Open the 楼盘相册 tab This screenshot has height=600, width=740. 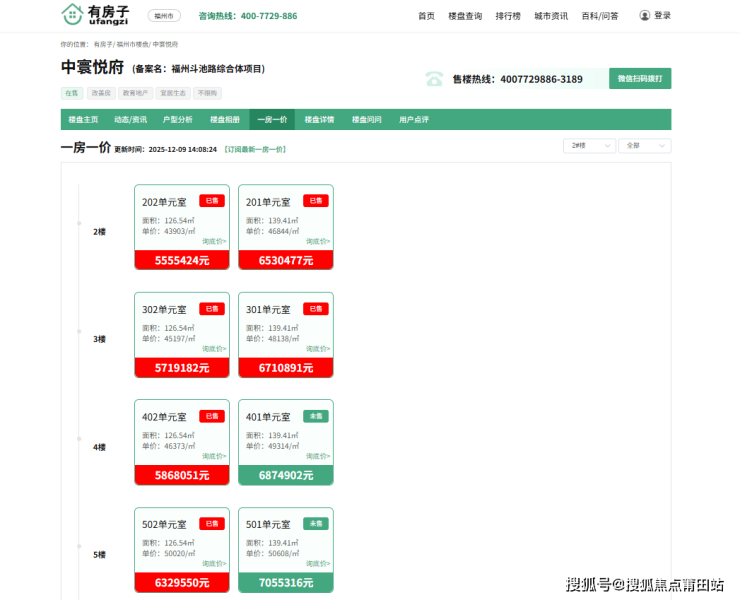click(x=224, y=119)
